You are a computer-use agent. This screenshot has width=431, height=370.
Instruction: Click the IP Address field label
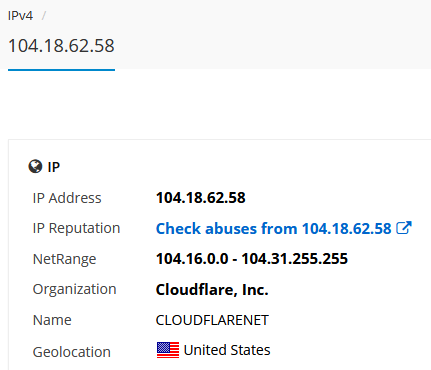click(67, 198)
